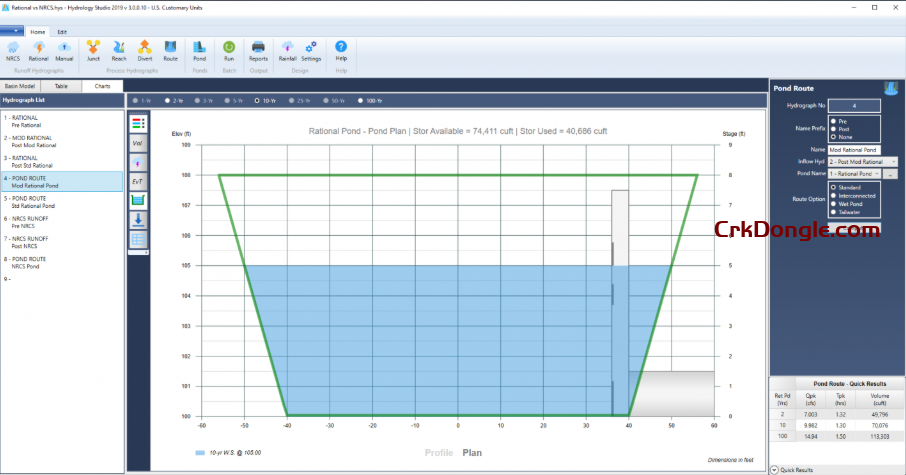Select the 100-Yr return period
This screenshot has width=906, height=475.
[361, 101]
